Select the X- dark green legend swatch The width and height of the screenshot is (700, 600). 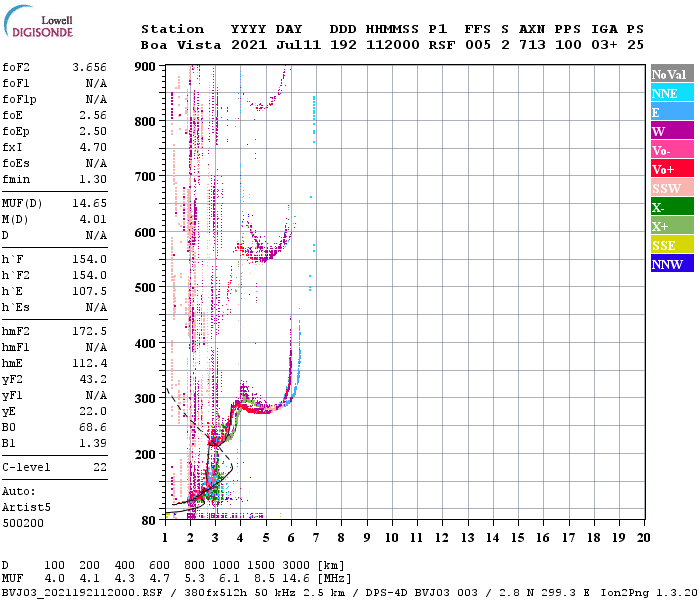[672, 207]
